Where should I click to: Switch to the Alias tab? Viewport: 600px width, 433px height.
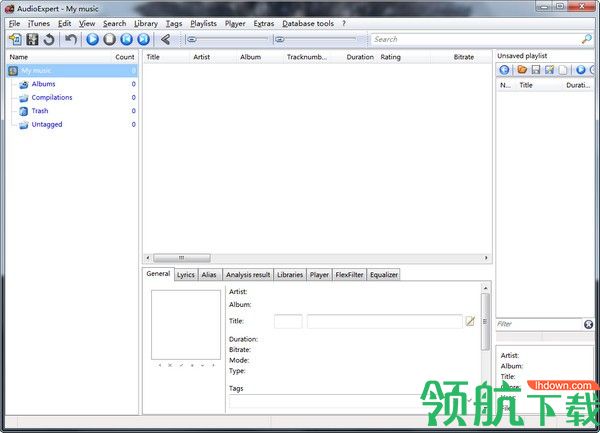coord(209,275)
